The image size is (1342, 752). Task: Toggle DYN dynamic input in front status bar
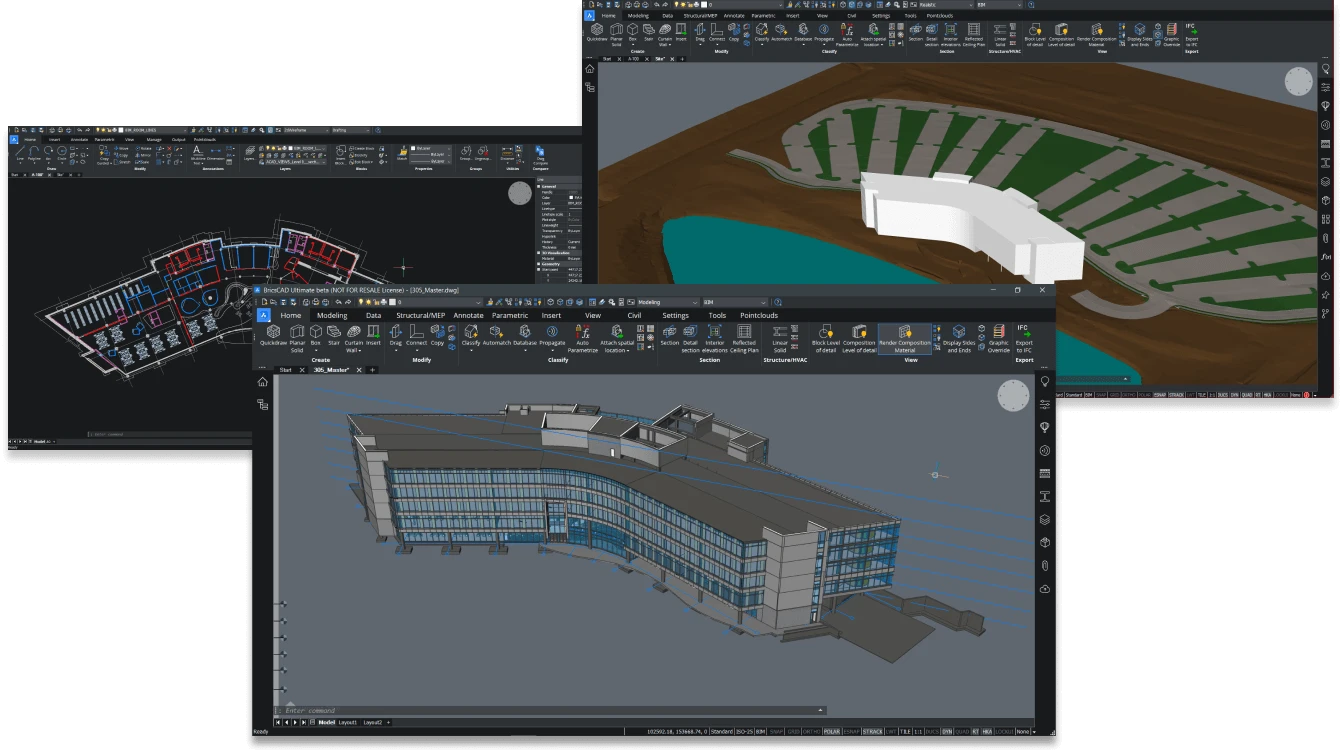coord(946,732)
